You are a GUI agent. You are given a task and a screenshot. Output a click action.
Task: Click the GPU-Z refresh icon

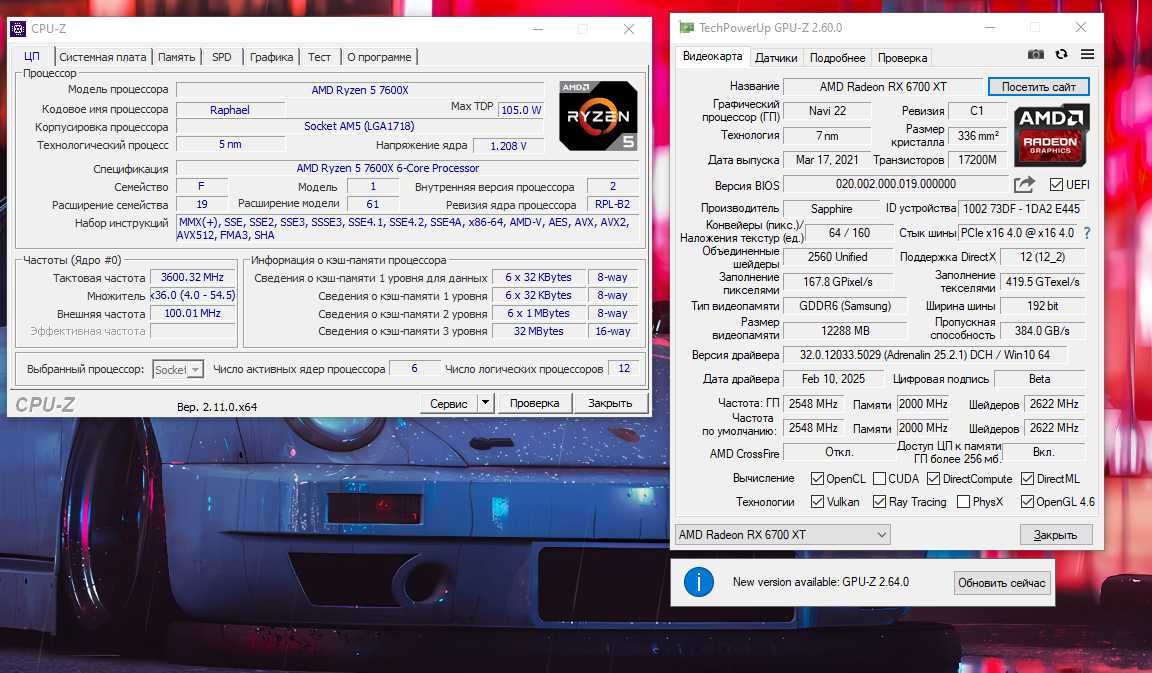coord(1061,54)
